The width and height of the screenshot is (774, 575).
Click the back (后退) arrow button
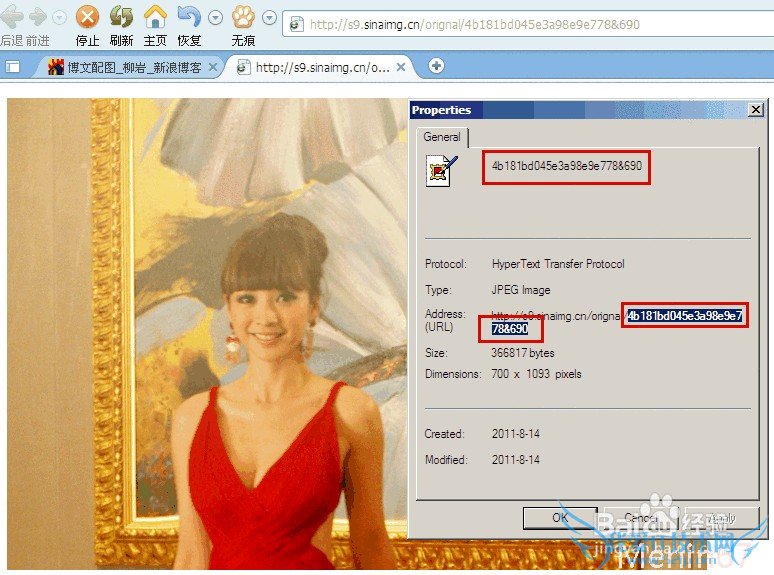[x=12, y=18]
